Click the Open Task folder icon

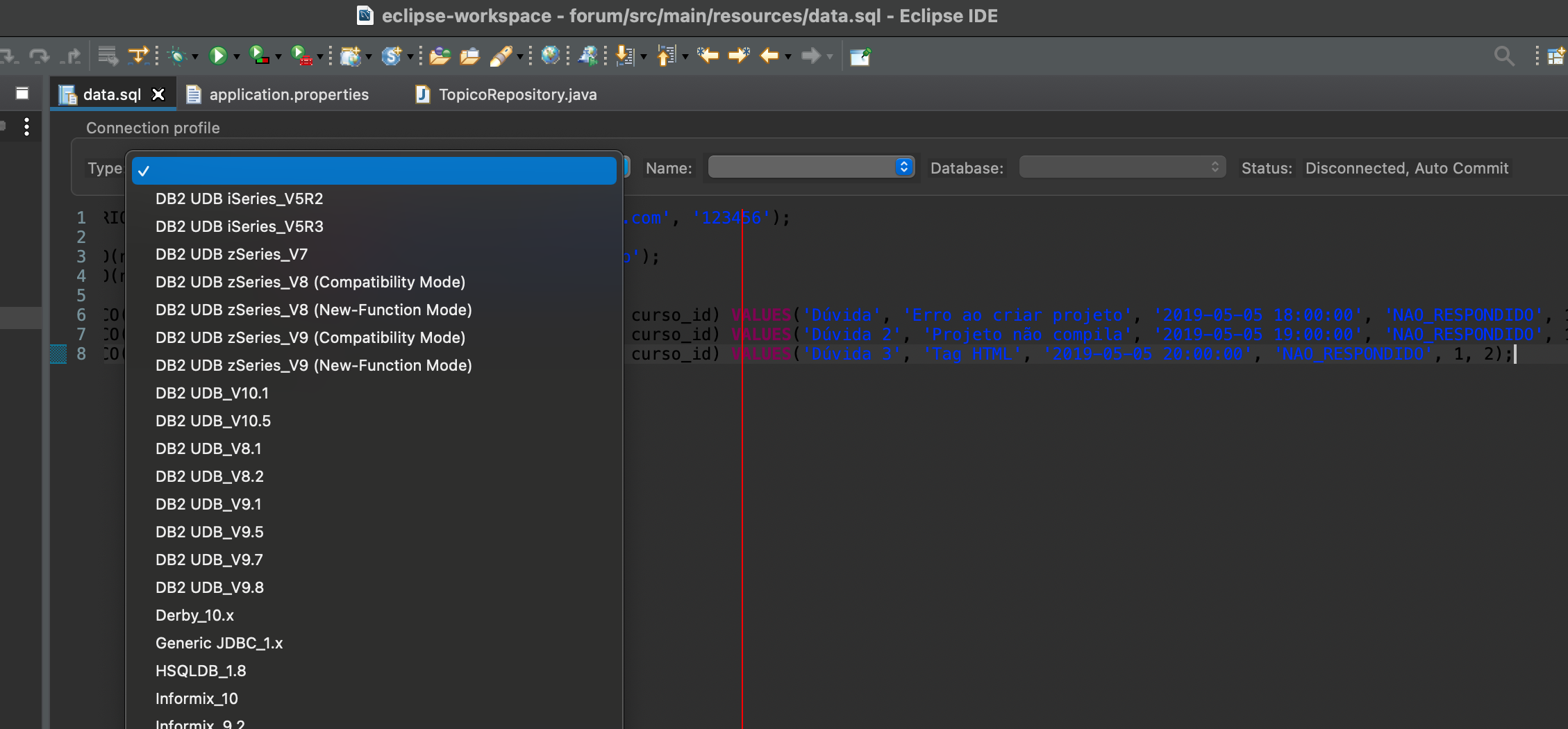tap(470, 56)
